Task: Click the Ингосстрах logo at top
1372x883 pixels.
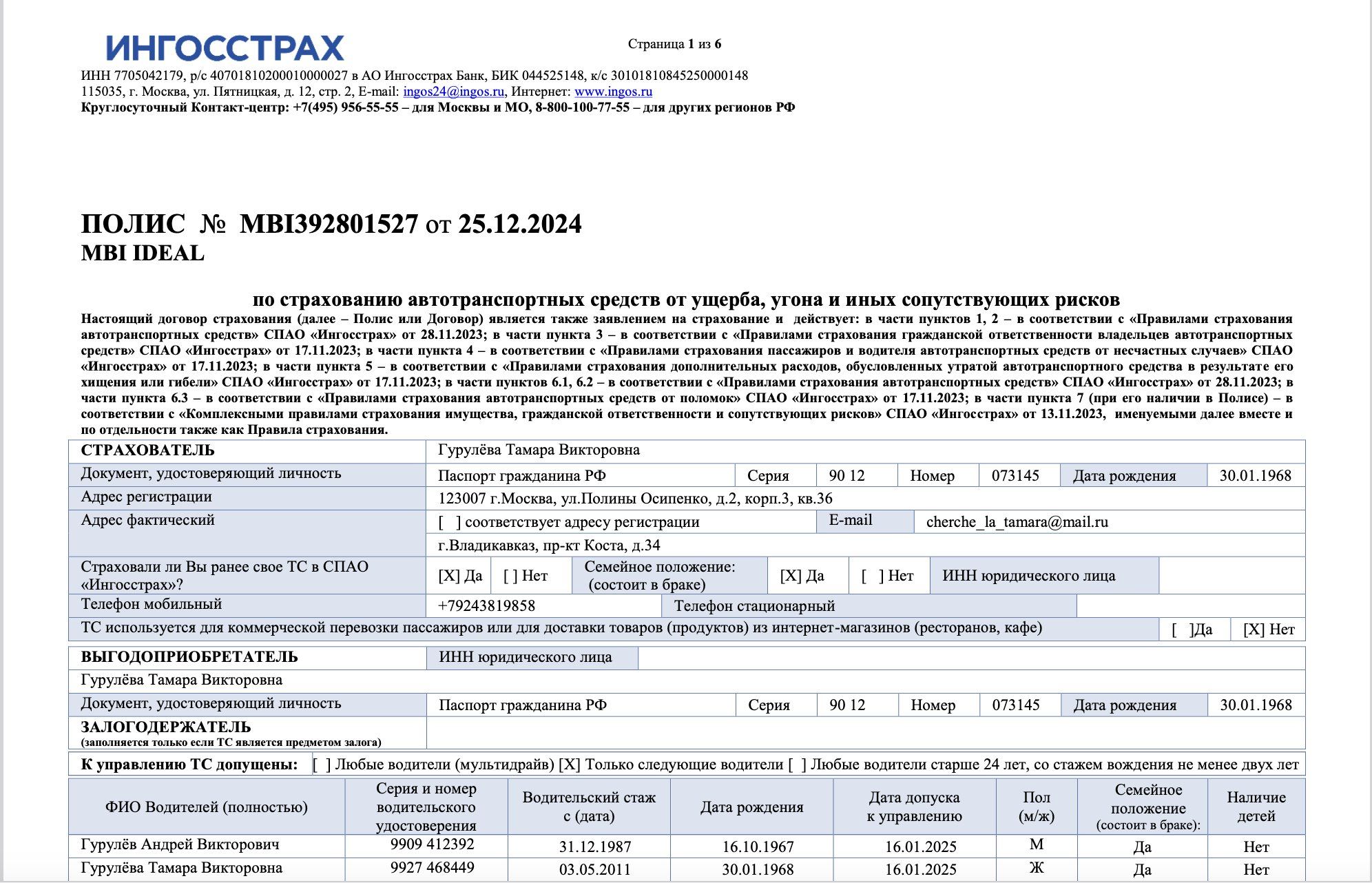Action: (x=225, y=48)
